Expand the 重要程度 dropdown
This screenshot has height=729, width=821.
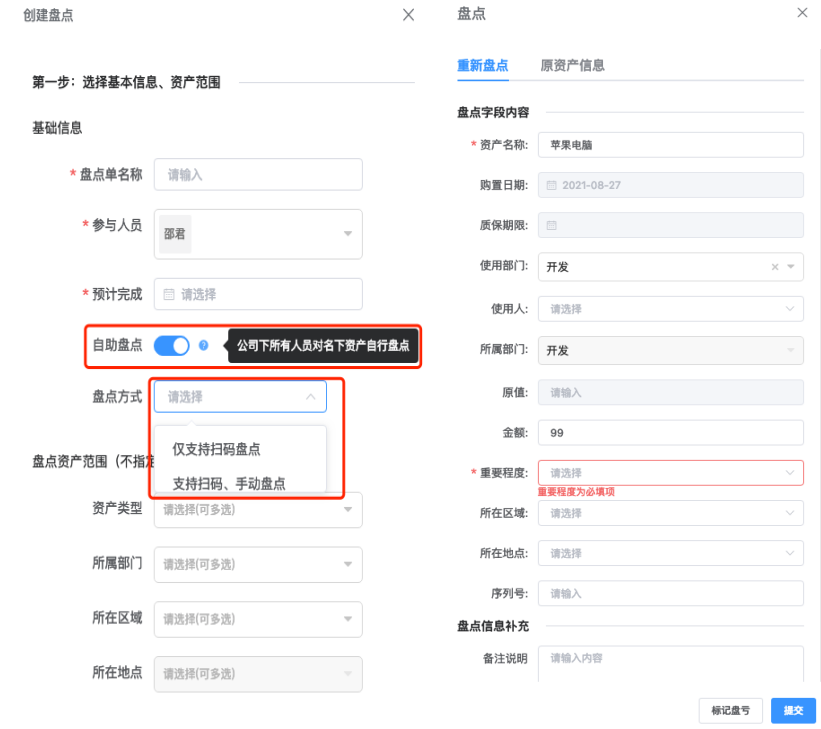[788, 472]
